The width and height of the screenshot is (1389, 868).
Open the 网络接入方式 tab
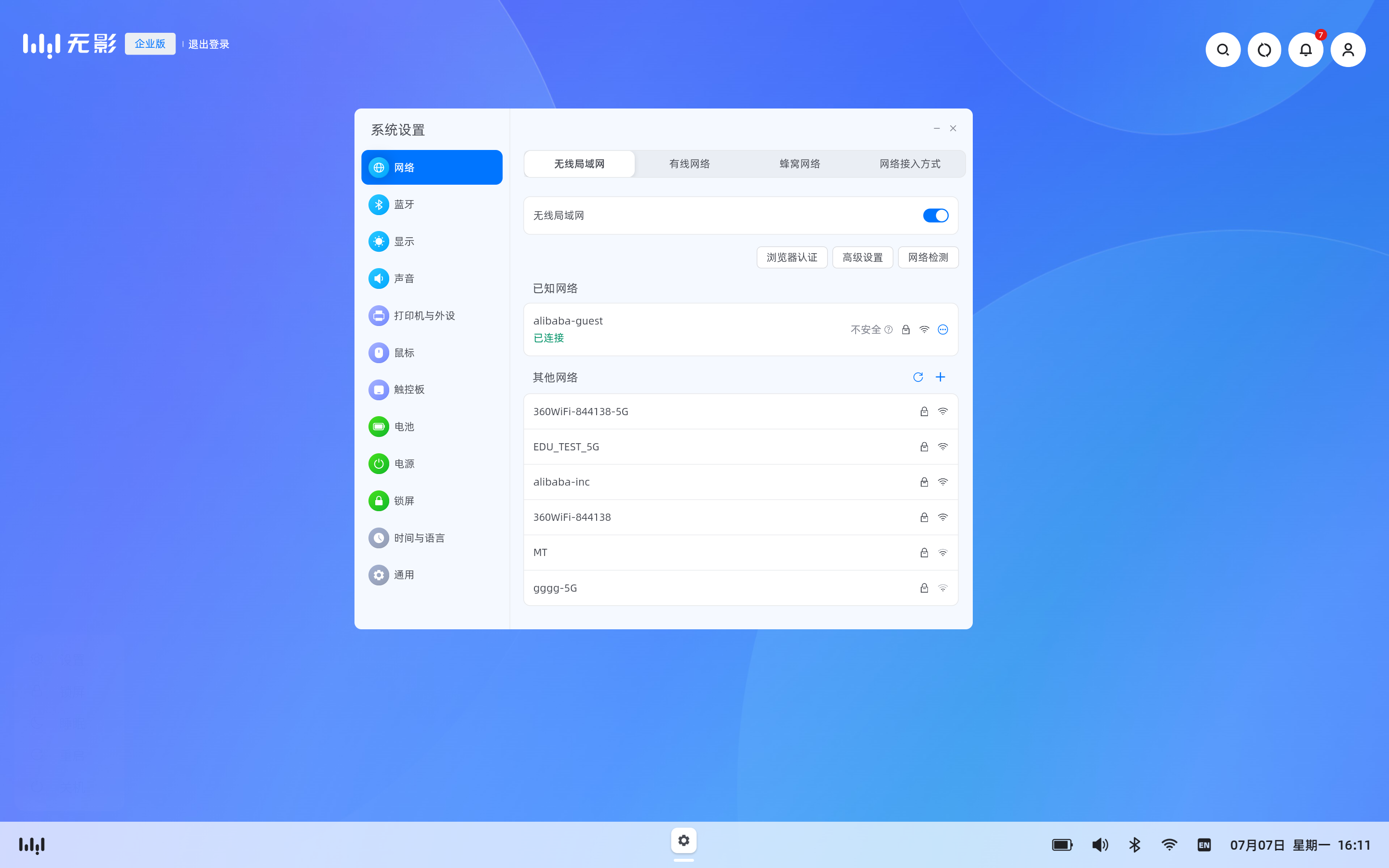pos(910,164)
